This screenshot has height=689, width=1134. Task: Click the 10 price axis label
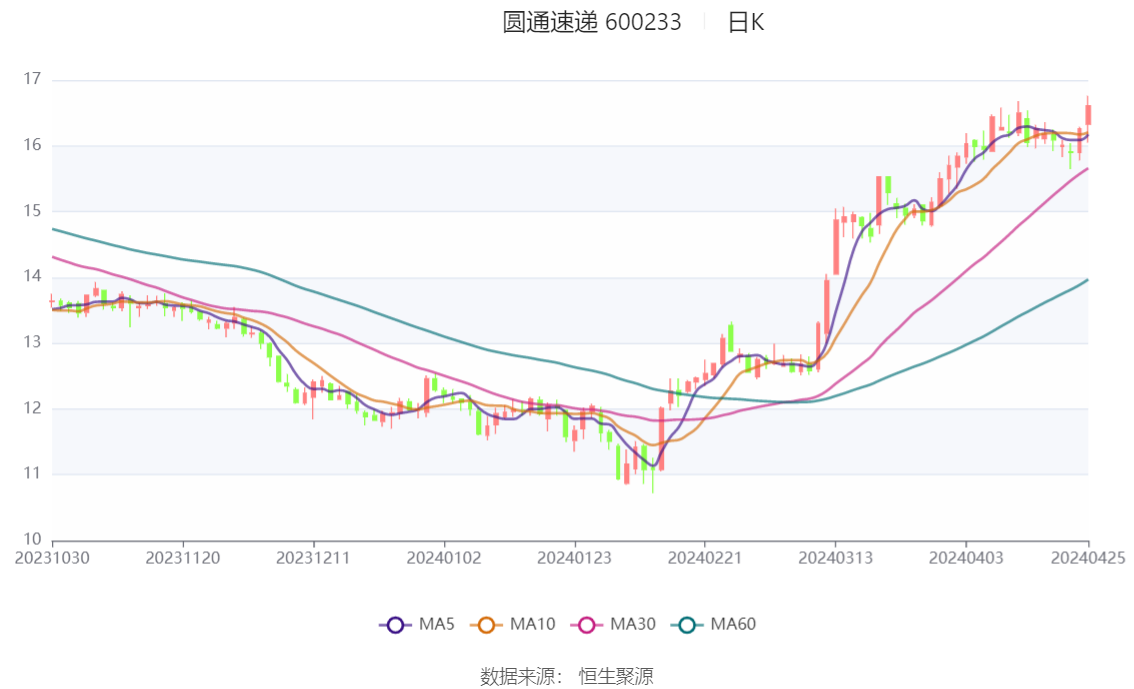pos(32,539)
